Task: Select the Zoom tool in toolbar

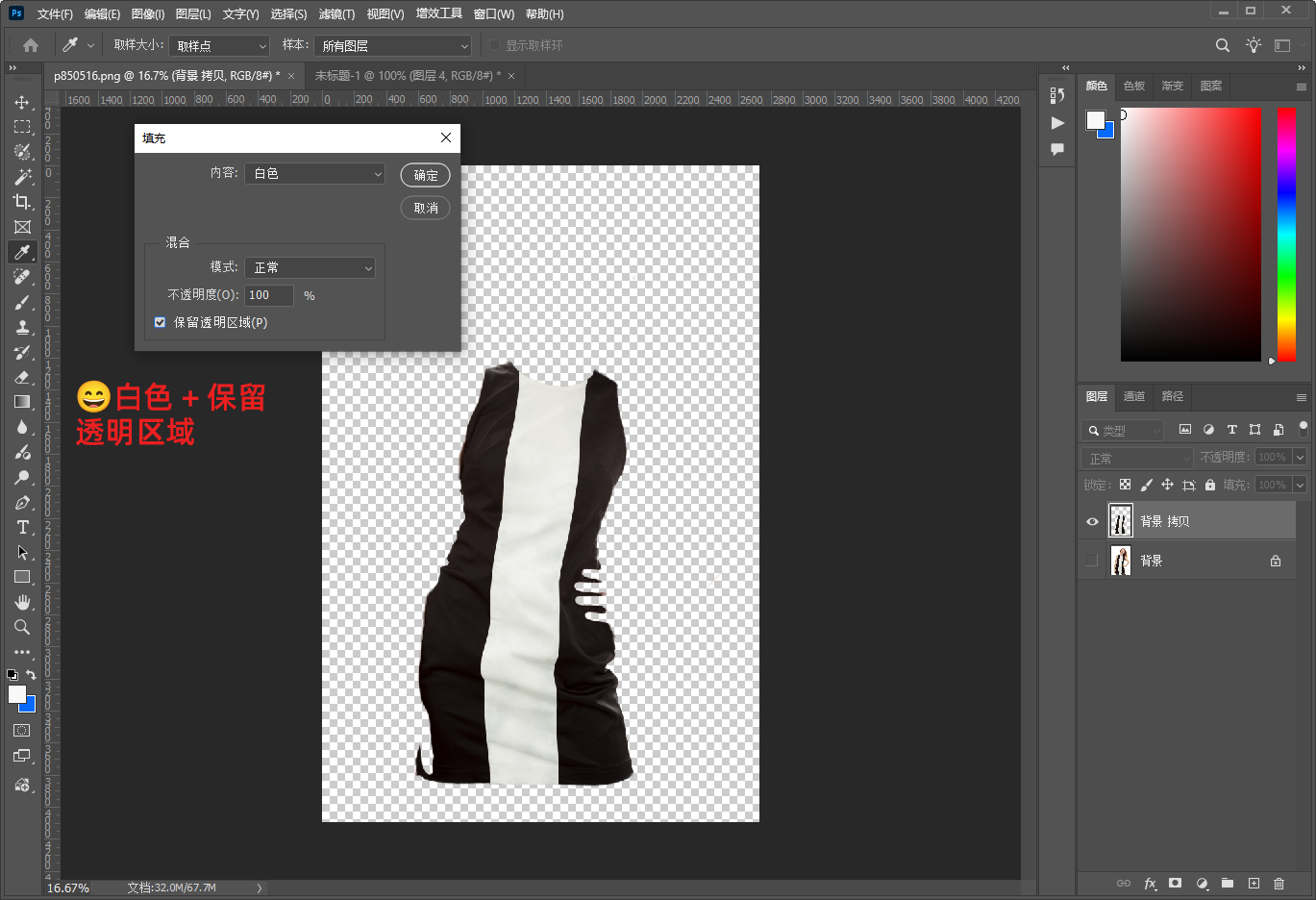Action: pos(22,627)
